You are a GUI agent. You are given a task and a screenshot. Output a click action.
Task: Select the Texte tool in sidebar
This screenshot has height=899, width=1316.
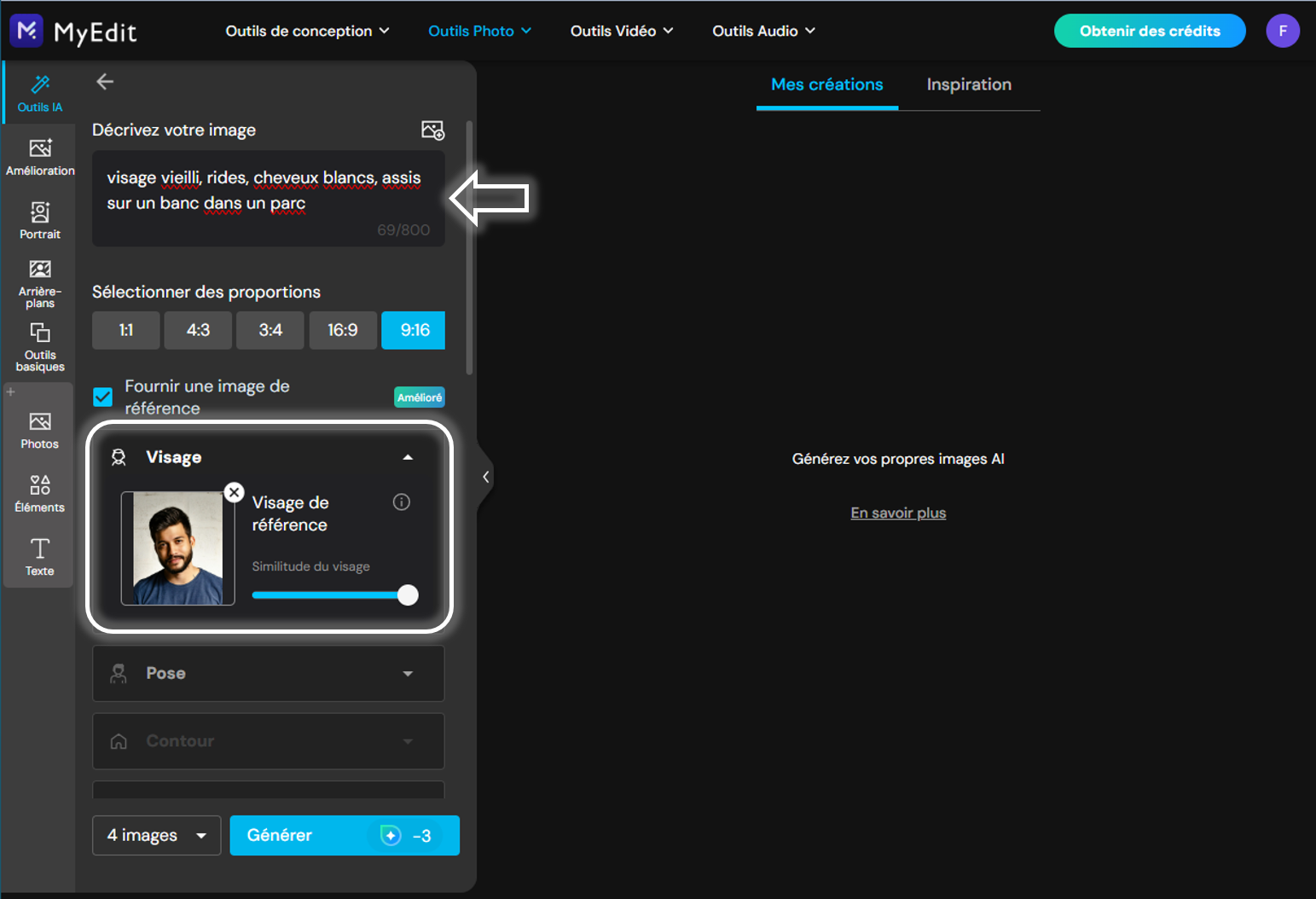pos(40,557)
